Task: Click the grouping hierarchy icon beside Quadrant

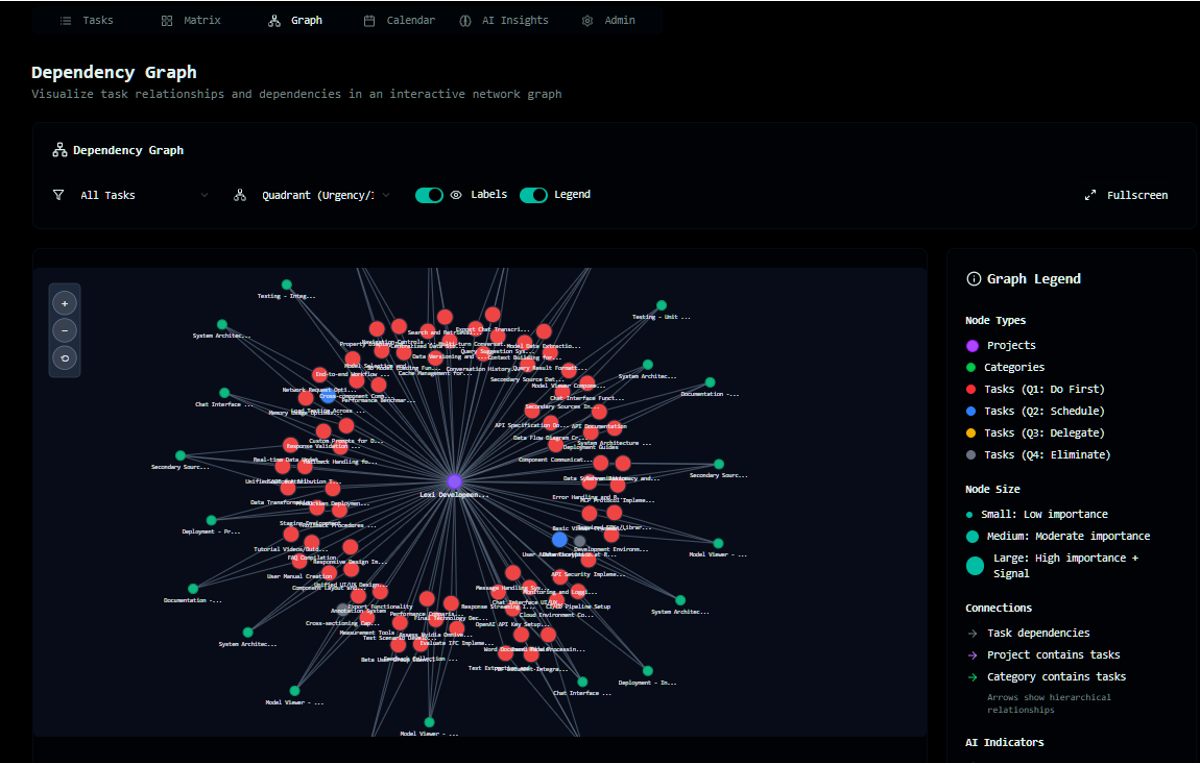Action: click(240, 195)
